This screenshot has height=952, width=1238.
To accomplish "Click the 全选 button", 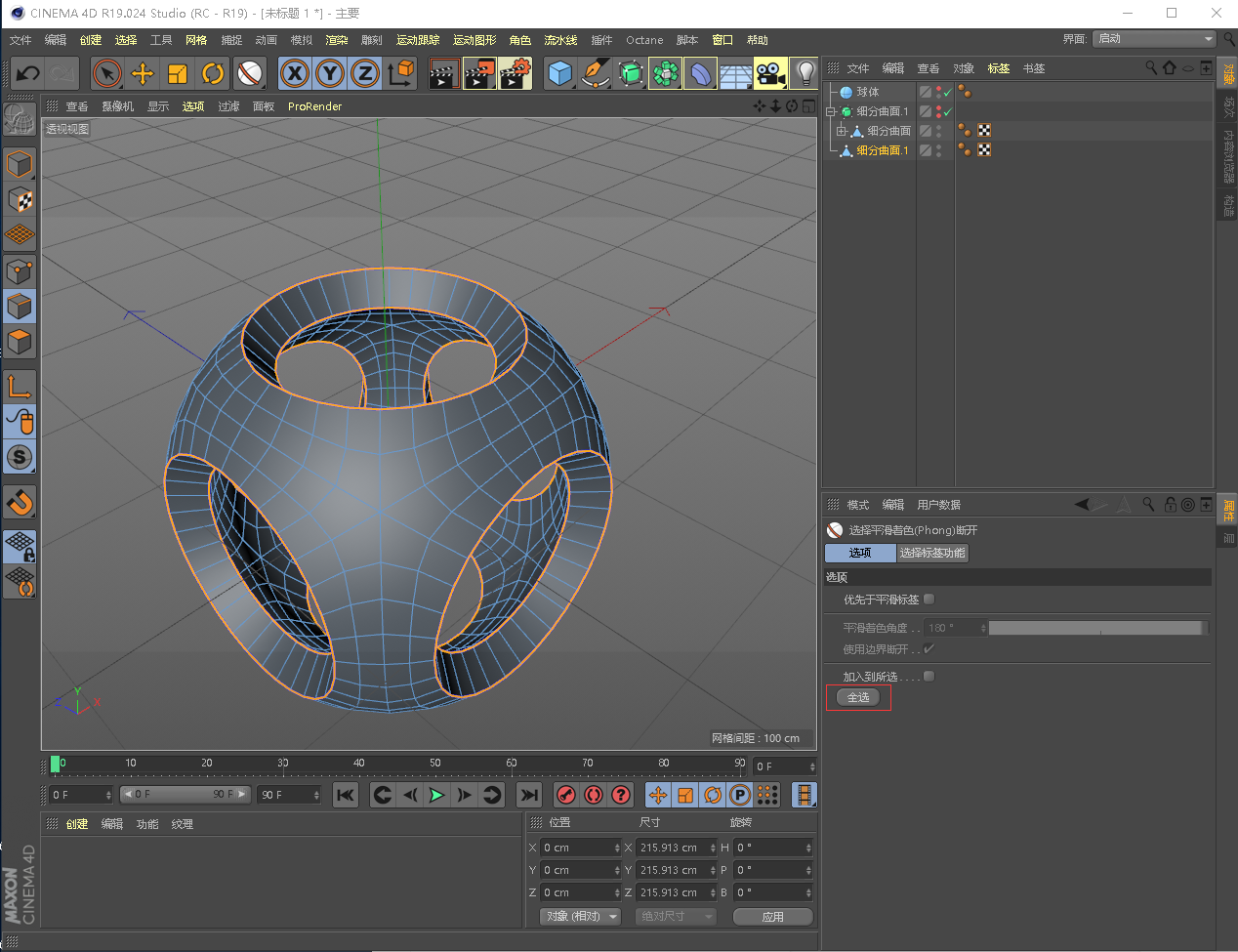I will 858,697.
